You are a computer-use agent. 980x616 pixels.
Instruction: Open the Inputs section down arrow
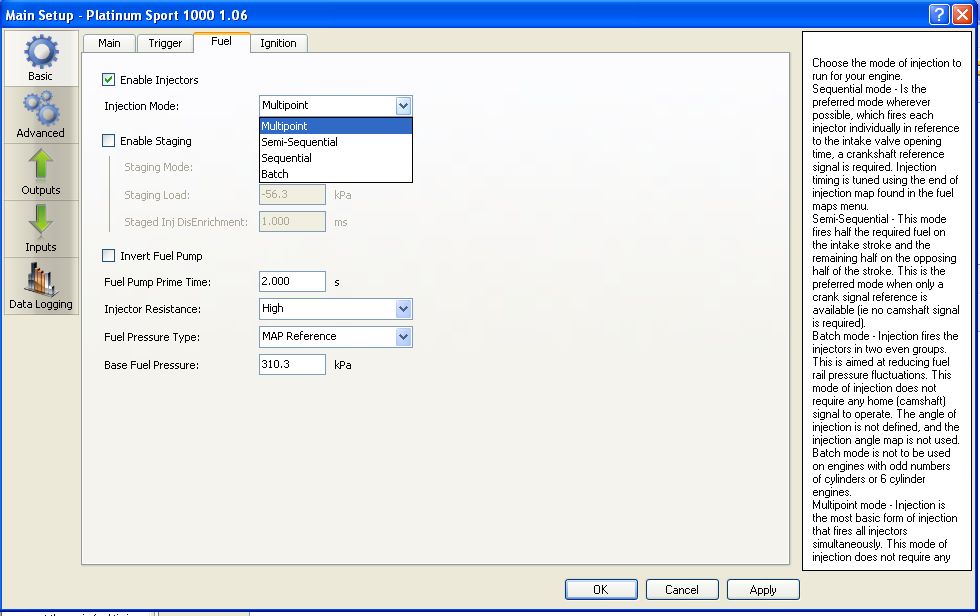pos(41,221)
